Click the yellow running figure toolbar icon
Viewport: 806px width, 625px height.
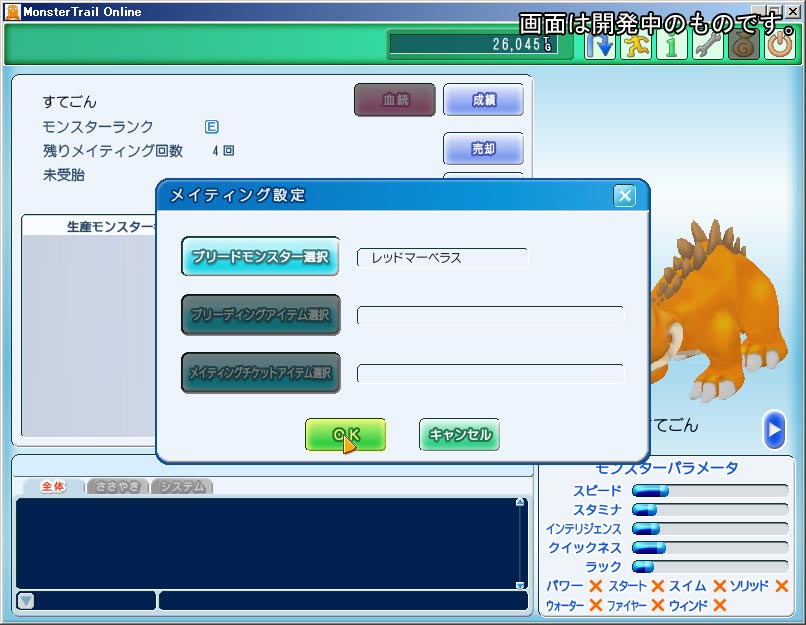coord(636,45)
